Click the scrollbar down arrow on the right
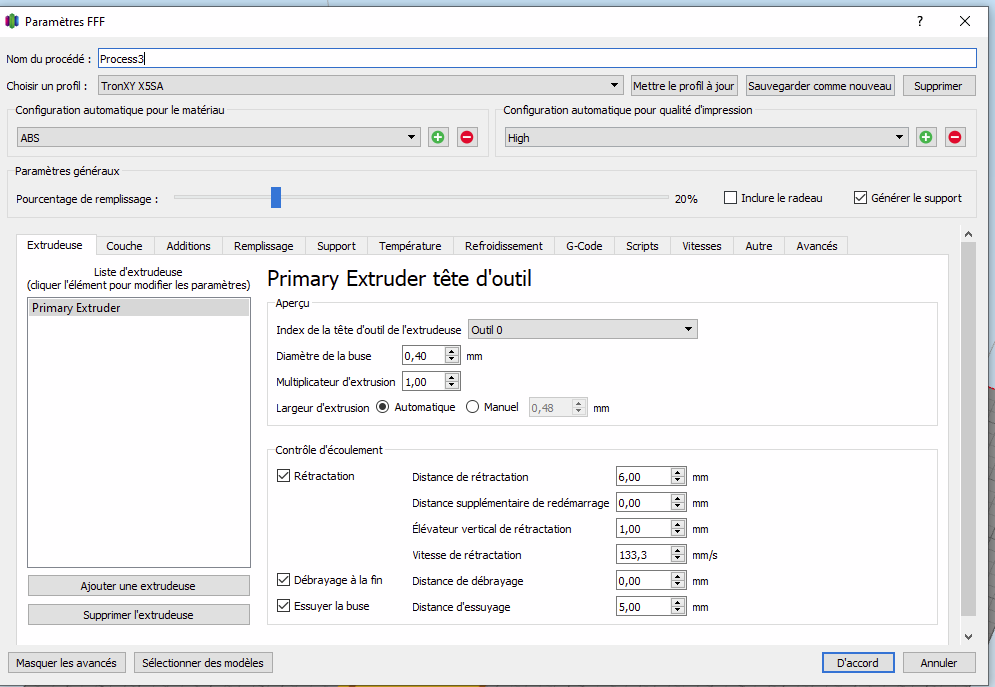Screen dimensions: 995x687 point(968,636)
